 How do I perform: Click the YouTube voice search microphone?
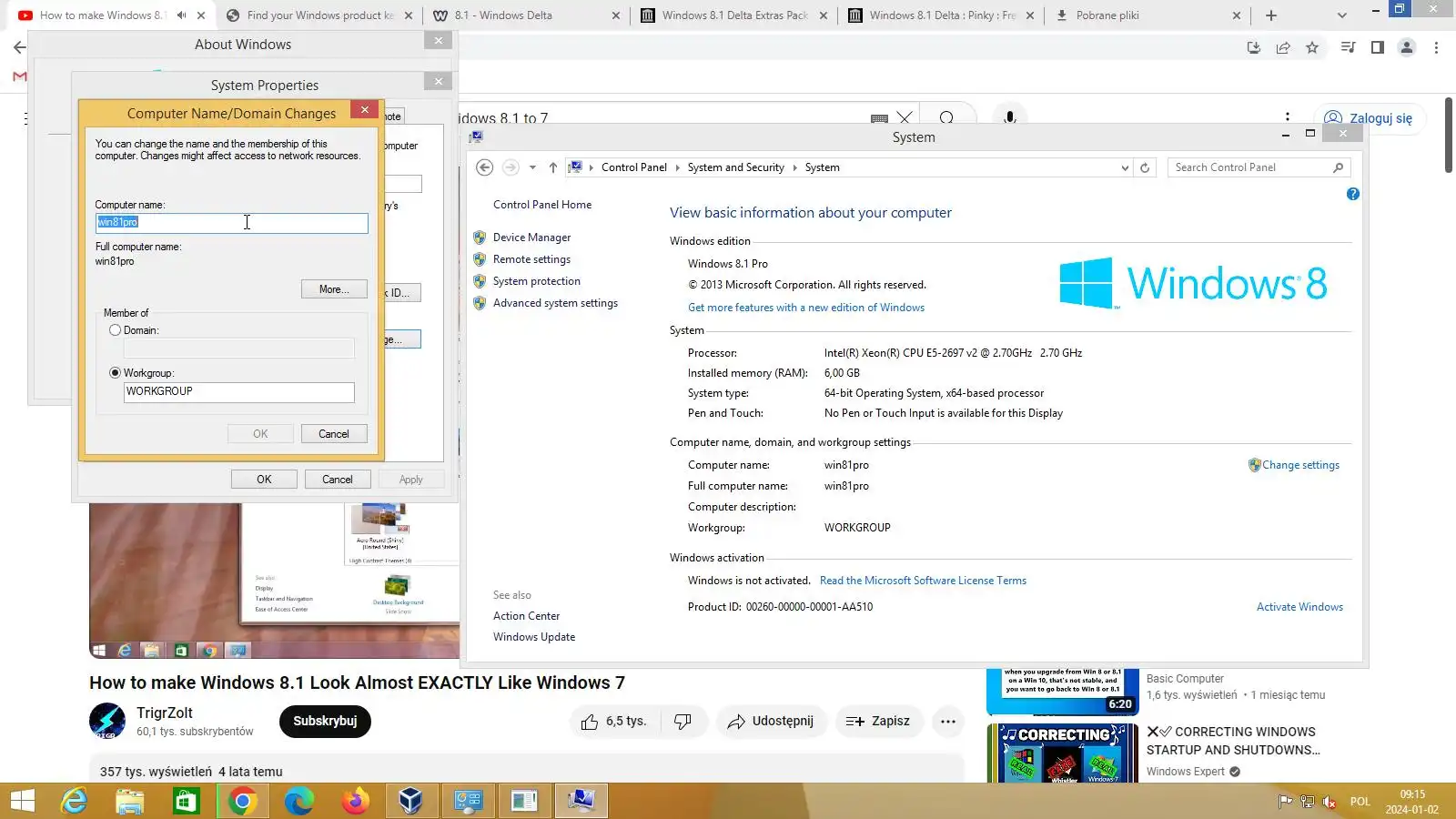pyautogui.click(x=1009, y=118)
